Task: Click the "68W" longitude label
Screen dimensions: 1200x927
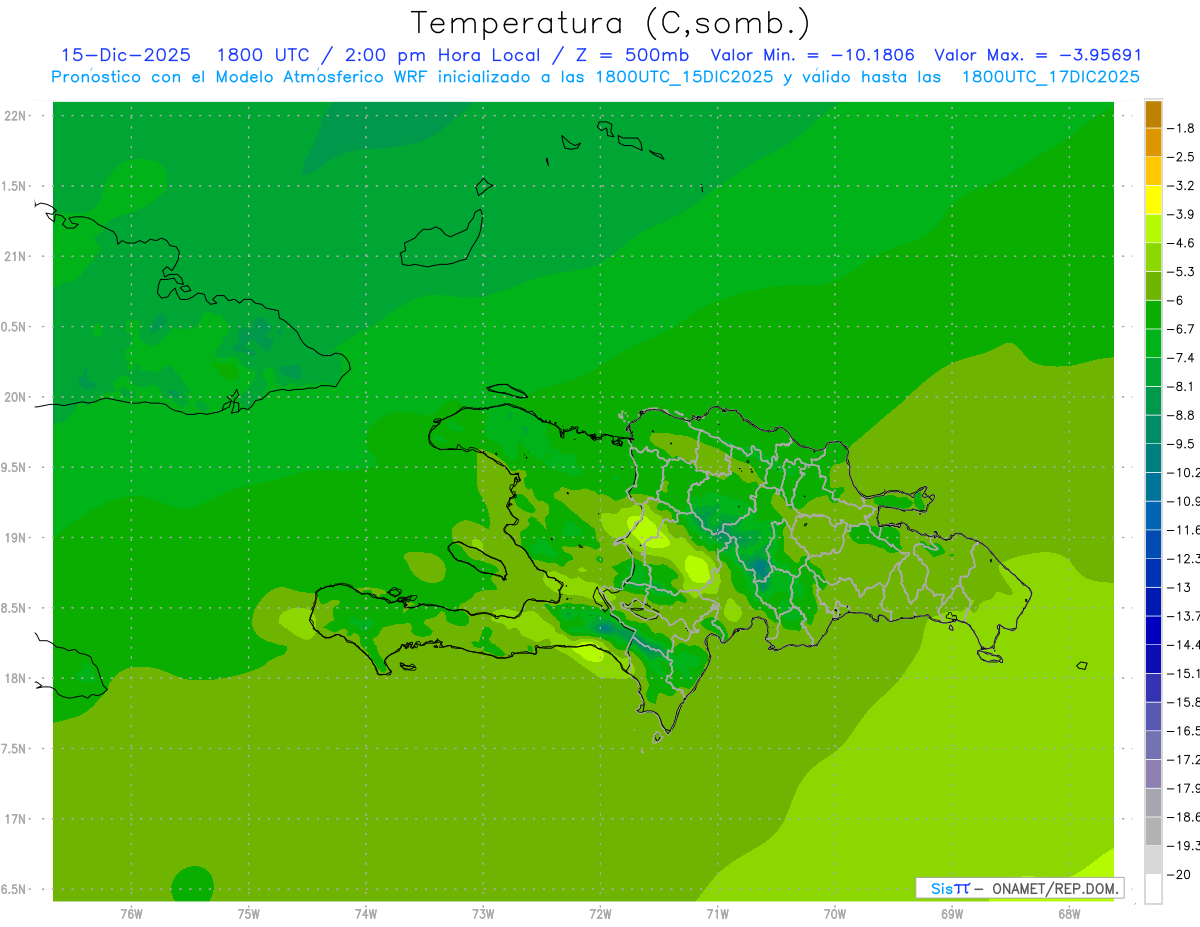Action: pyautogui.click(x=1069, y=913)
